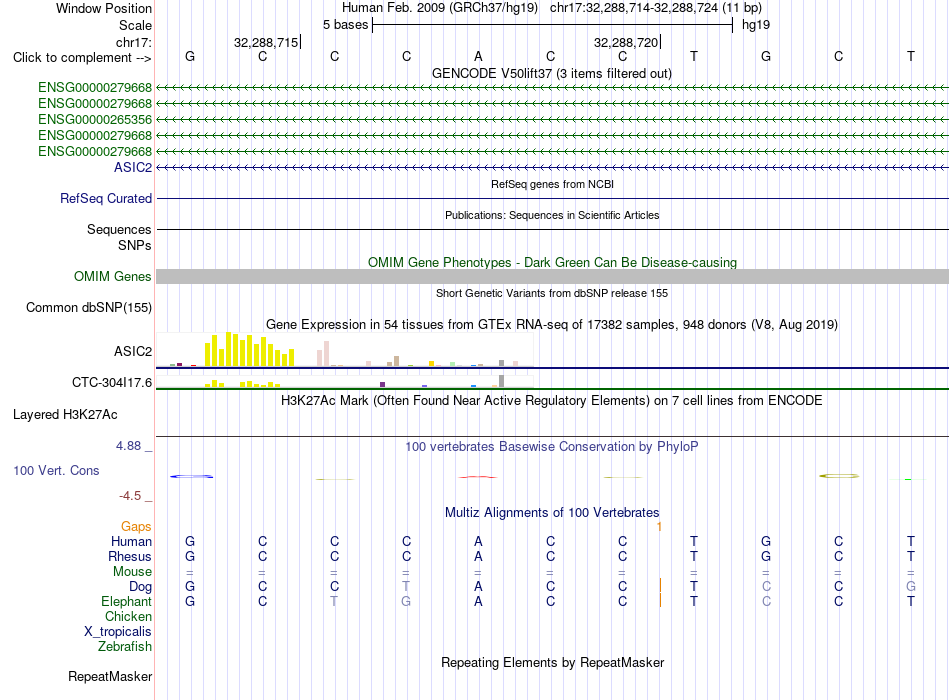
Task: Select the ENSG00000265356 transcript label
Action: tap(95, 119)
